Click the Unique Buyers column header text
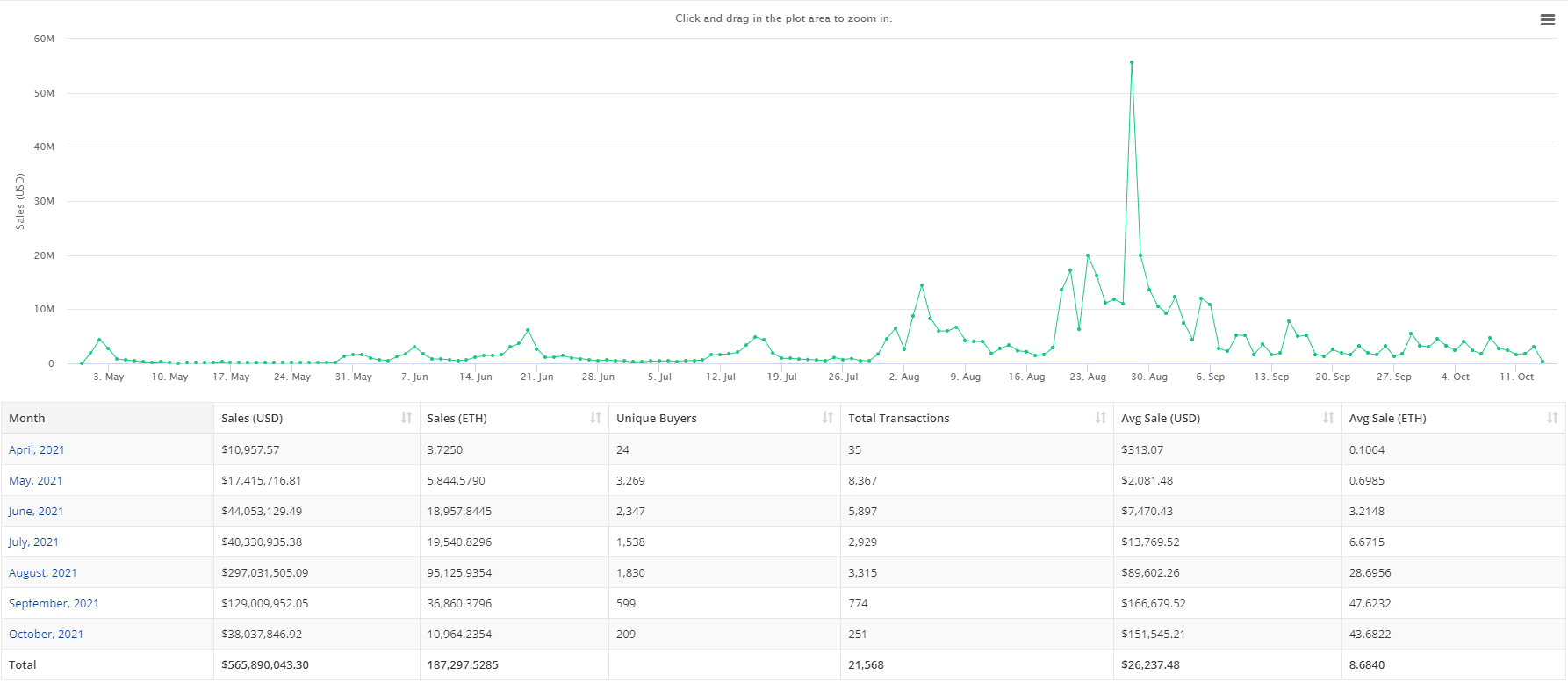This screenshot has width=1568, height=682. [657, 418]
